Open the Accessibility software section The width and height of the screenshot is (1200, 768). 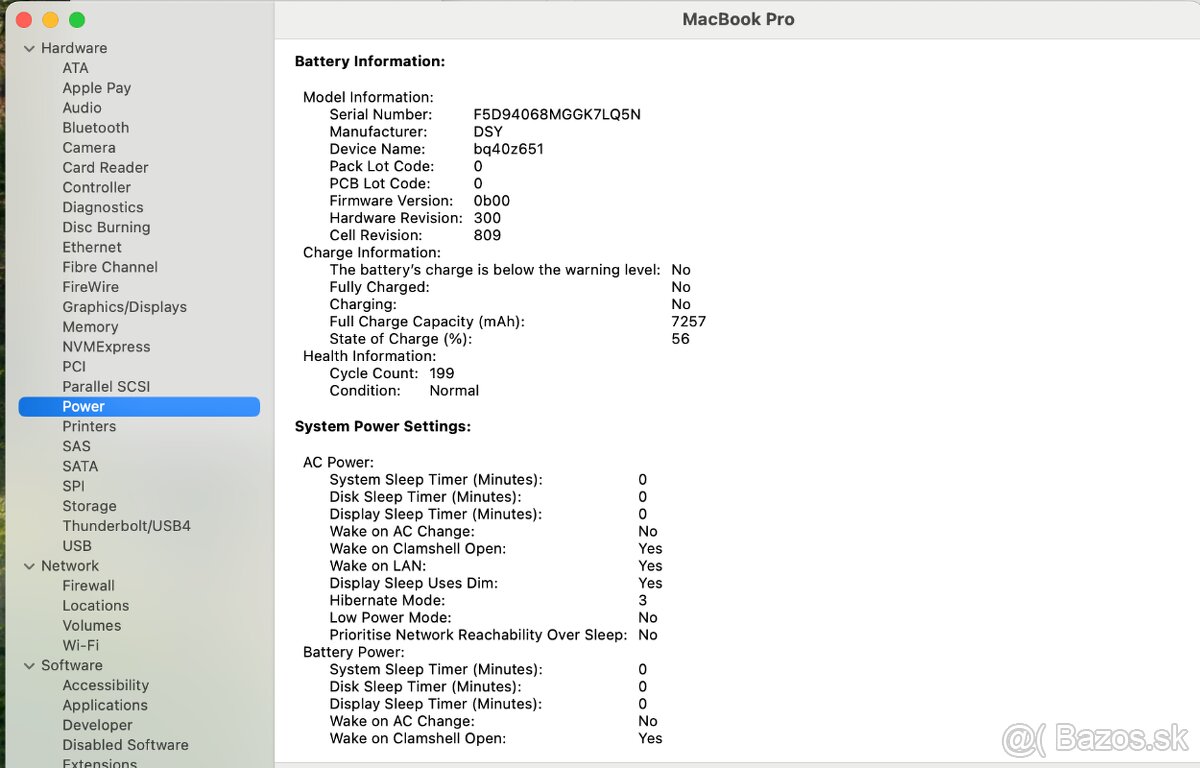[x=105, y=685]
